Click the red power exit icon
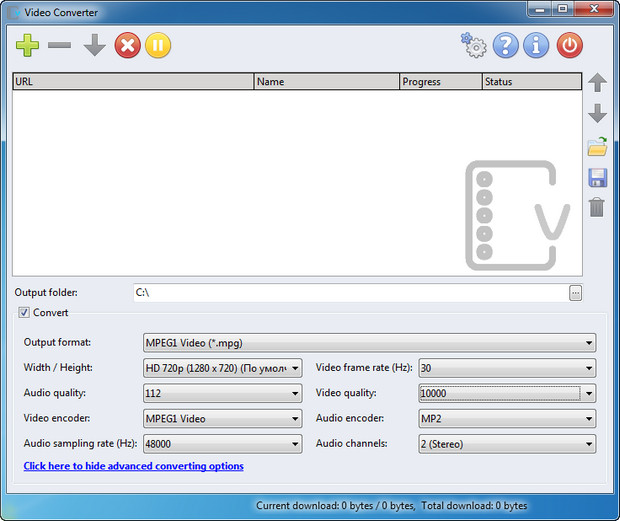Viewport: 620px width, 521px height. point(569,45)
